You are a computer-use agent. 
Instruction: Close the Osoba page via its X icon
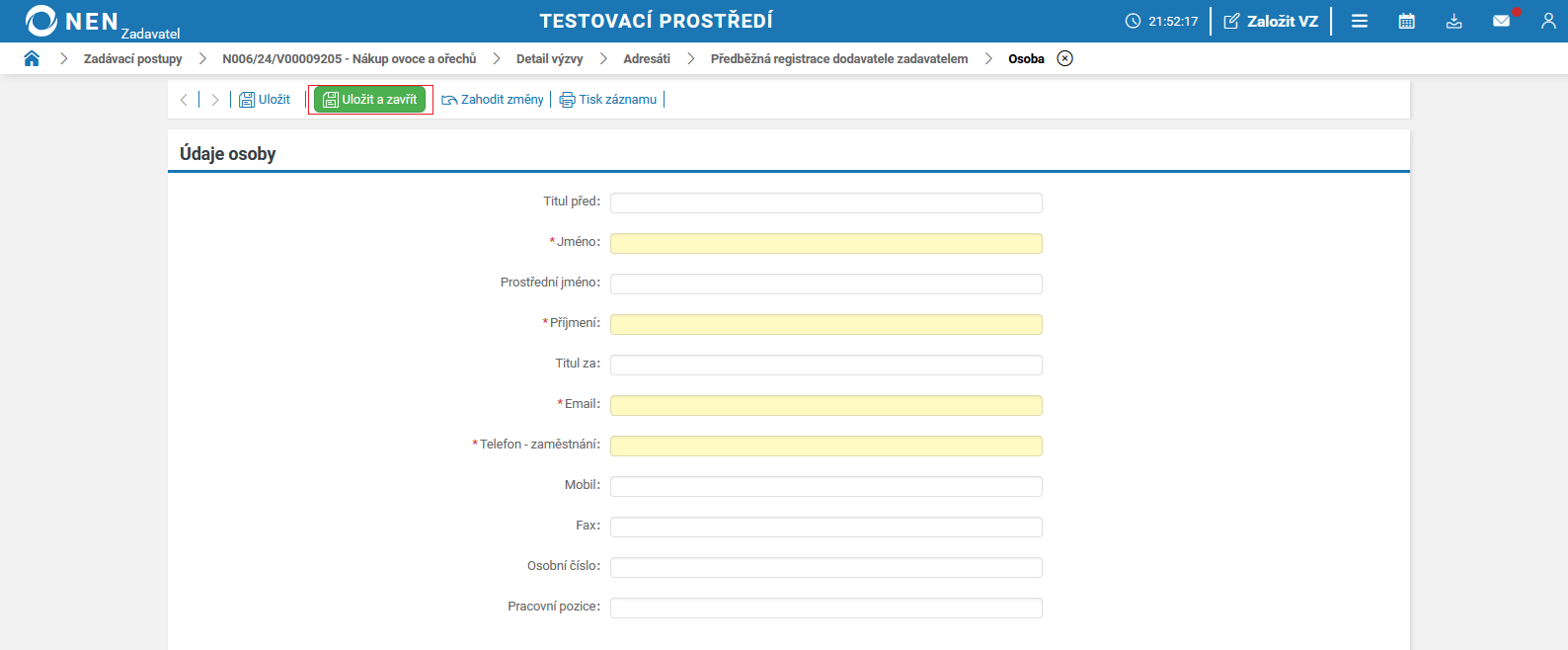[x=1064, y=58]
